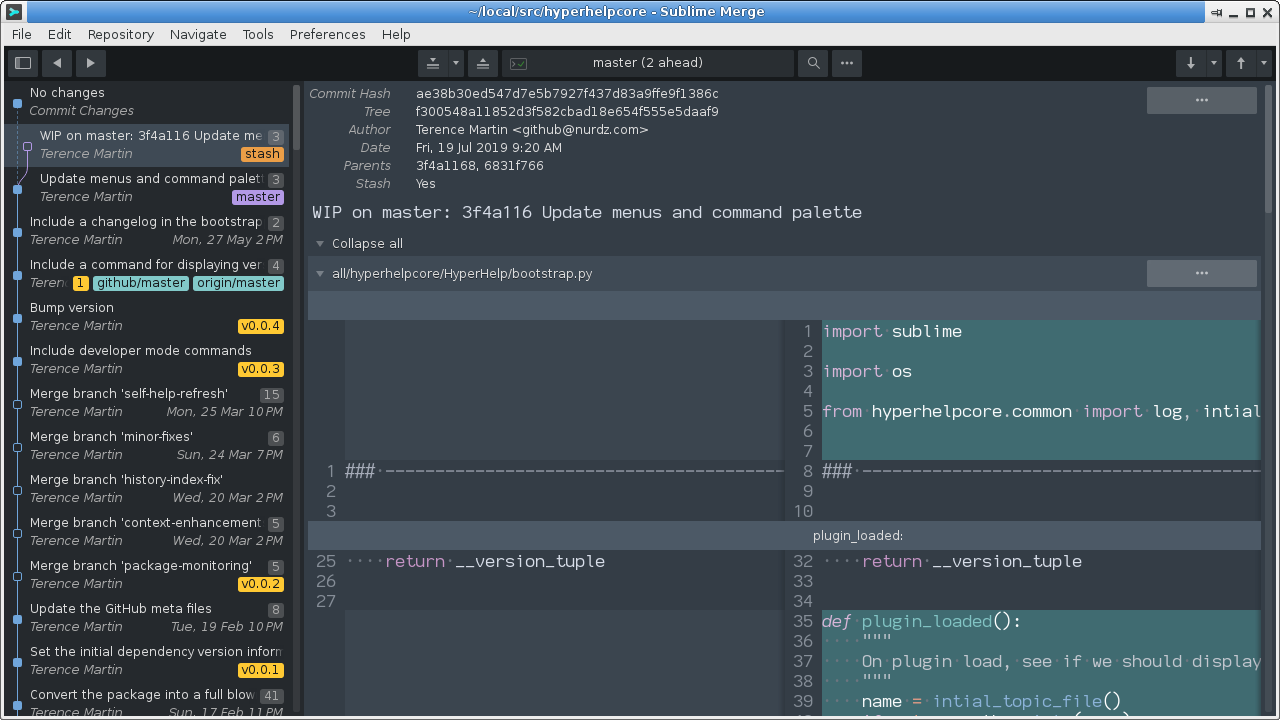1280x720 pixels.
Task: Click the terminal icon beside the branch name
Action: (518, 63)
